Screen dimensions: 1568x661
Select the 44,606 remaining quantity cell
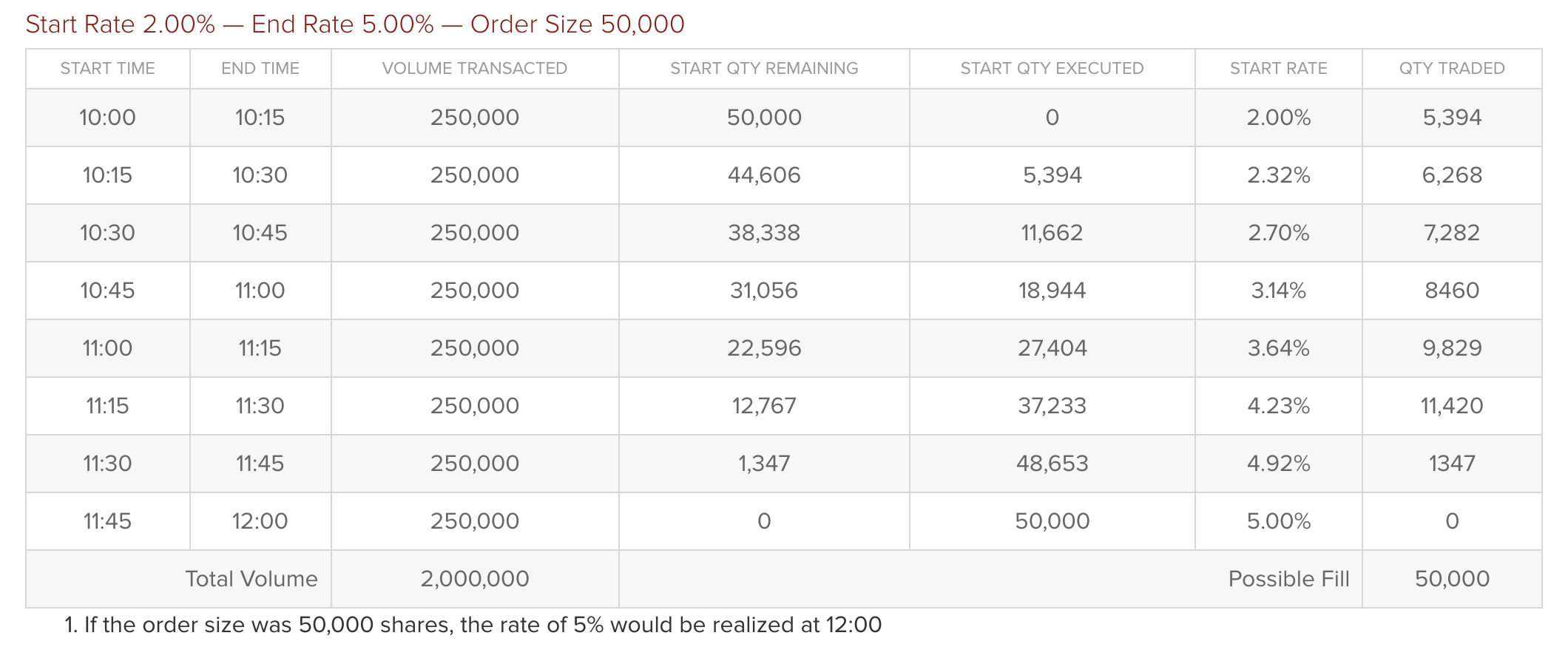pos(764,175)
